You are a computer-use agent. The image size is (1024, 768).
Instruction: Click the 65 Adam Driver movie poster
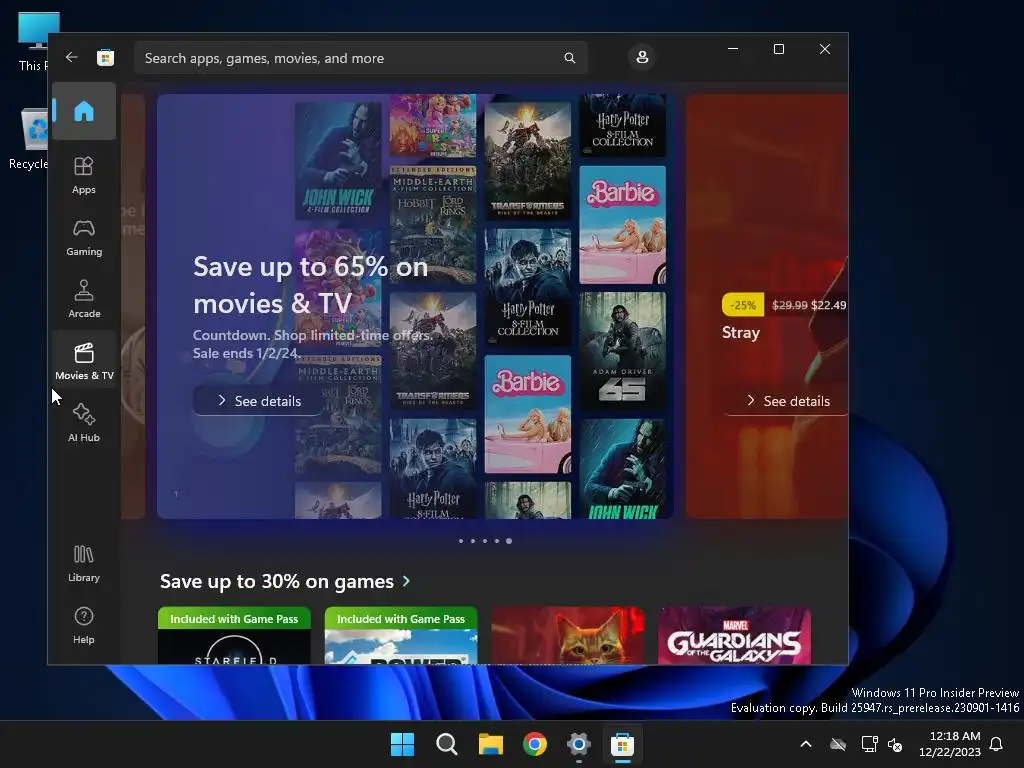pos(622,351)
